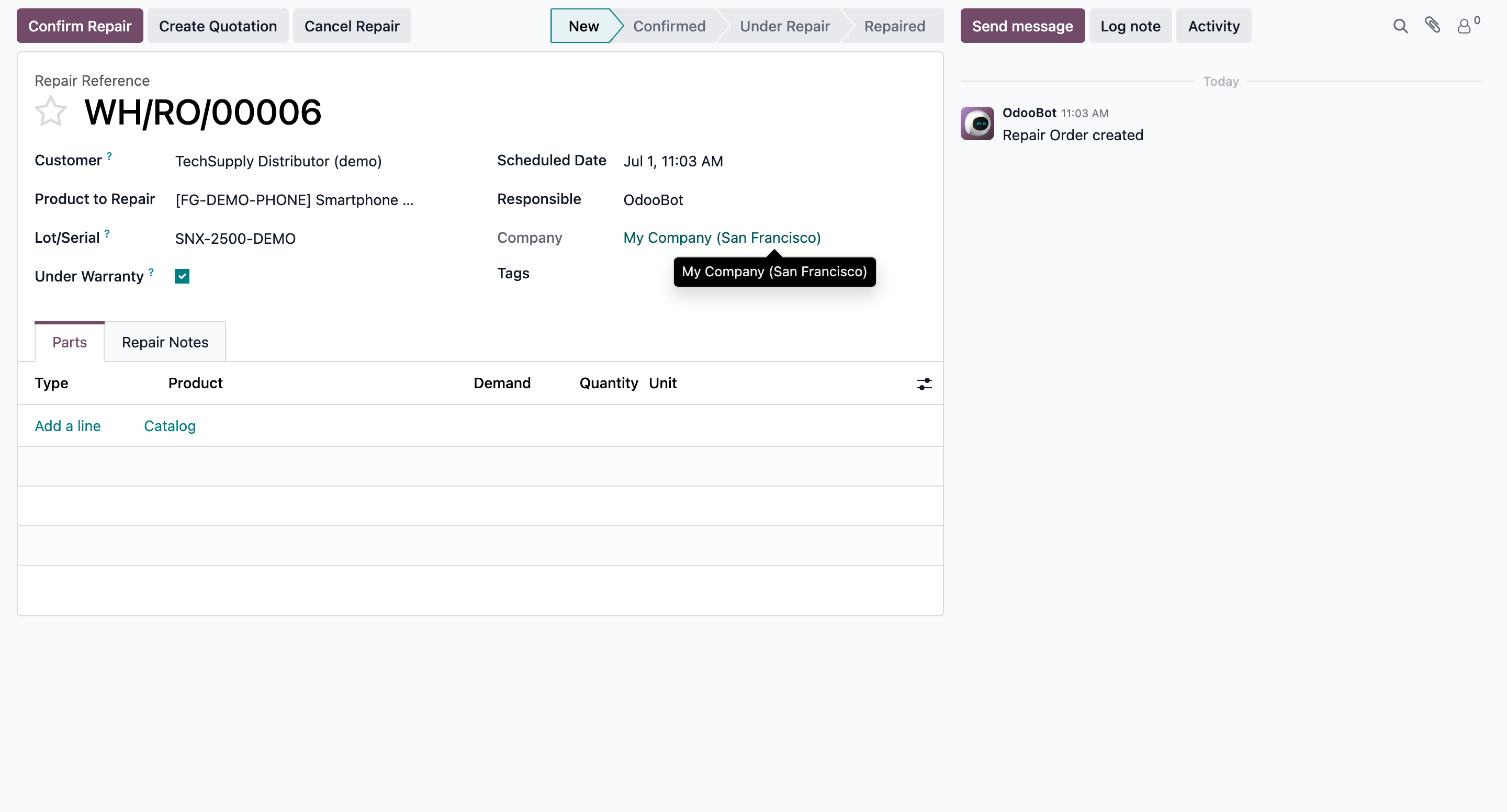Click the empty Tags input field

tap(774, 274)
